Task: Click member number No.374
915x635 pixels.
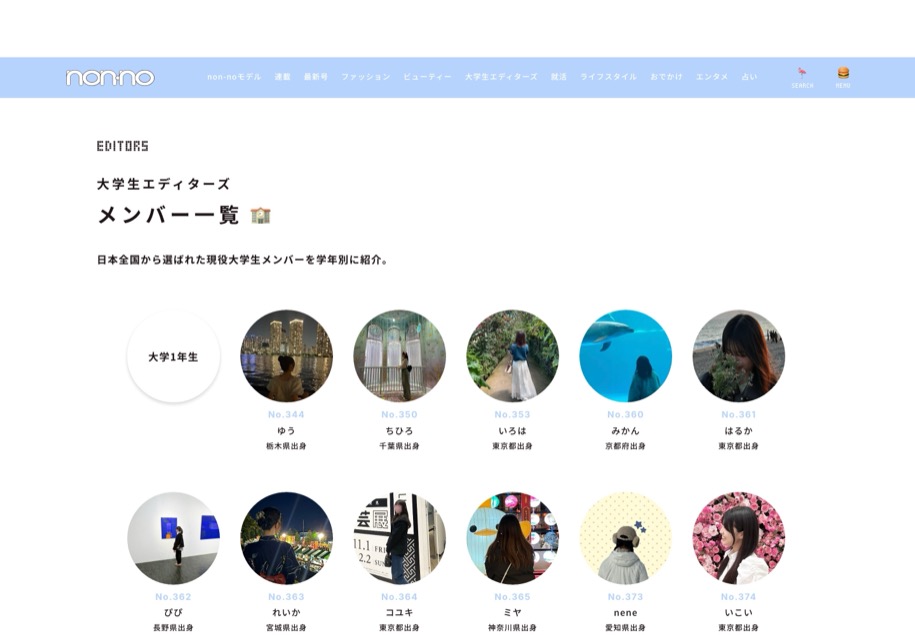Action: coord(739,596)
